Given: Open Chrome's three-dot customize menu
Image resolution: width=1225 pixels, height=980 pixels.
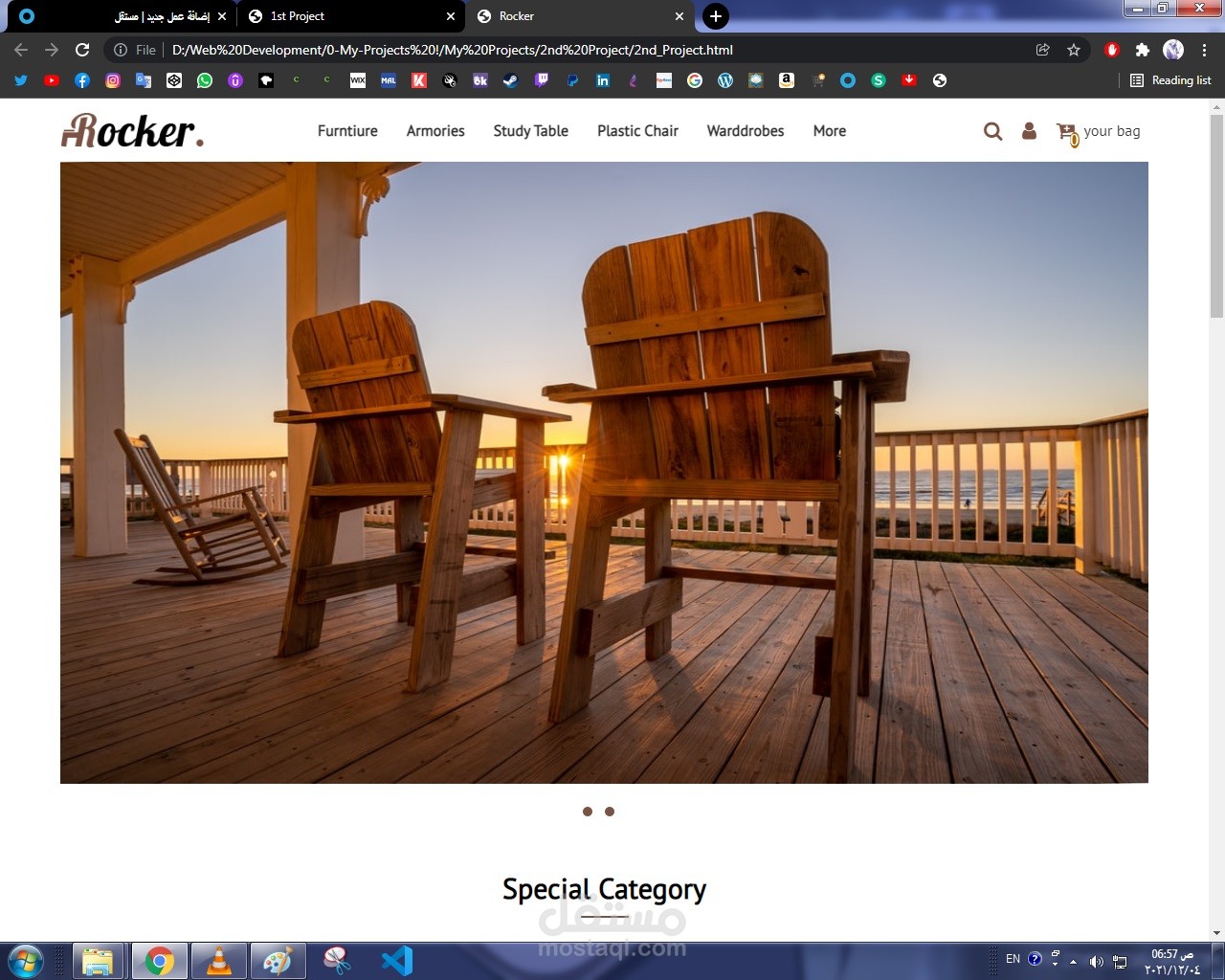Looking at the screenshot, I should click(x=1204, y=50).
